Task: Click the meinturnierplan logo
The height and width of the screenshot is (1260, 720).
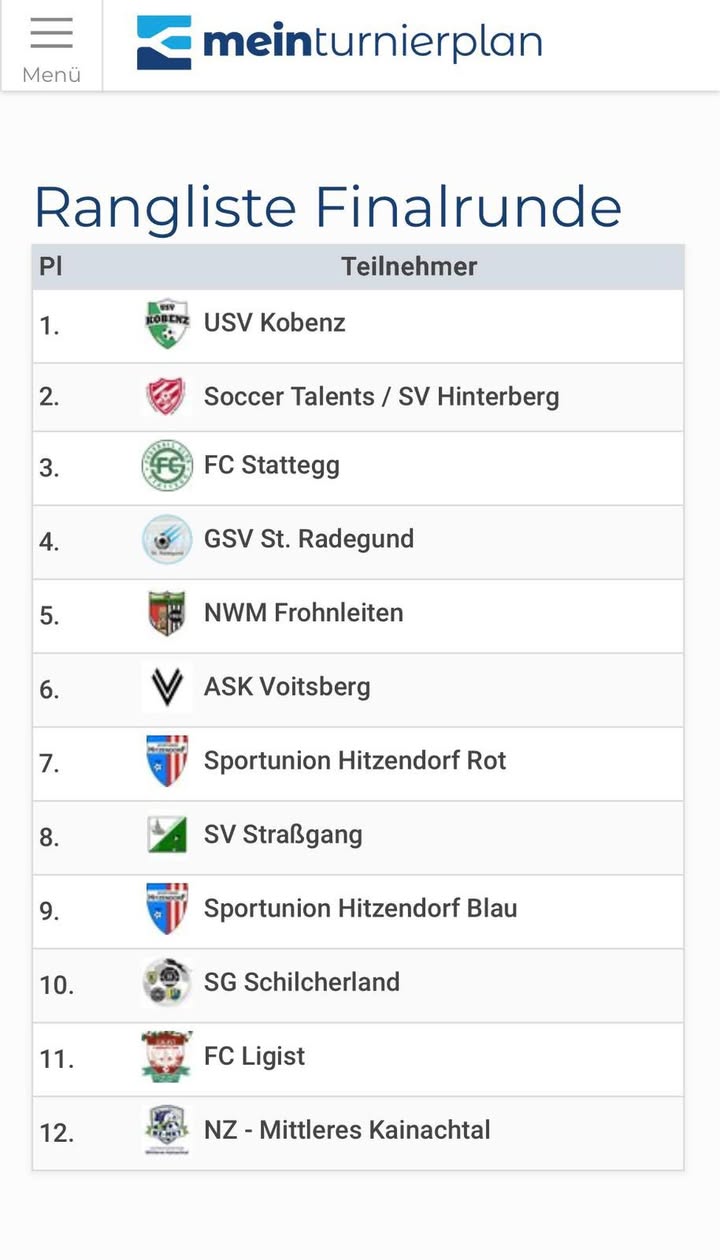Action: (339, 43)
